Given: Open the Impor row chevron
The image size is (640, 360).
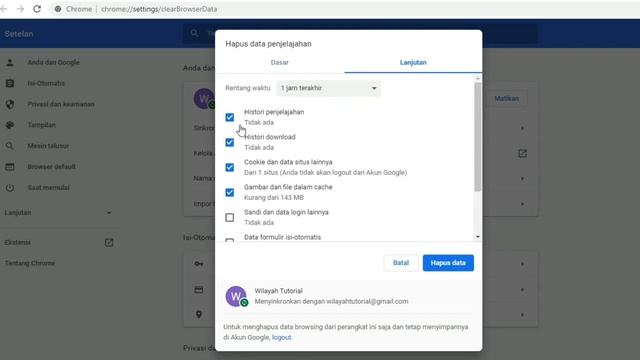Looking at the screenshot, I should 522,204.
